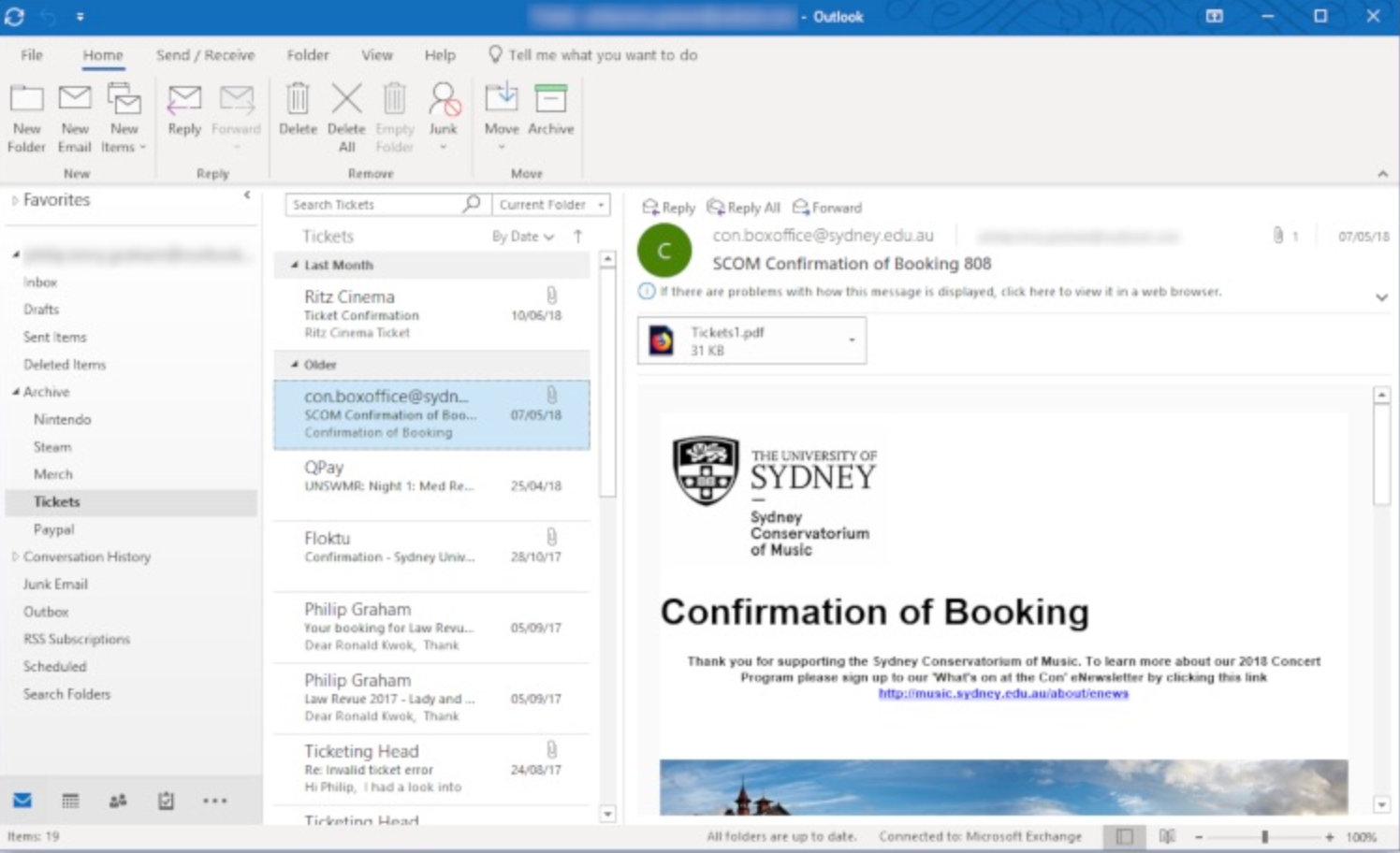Switch to Normal view button in status bar

[1125, 836]
